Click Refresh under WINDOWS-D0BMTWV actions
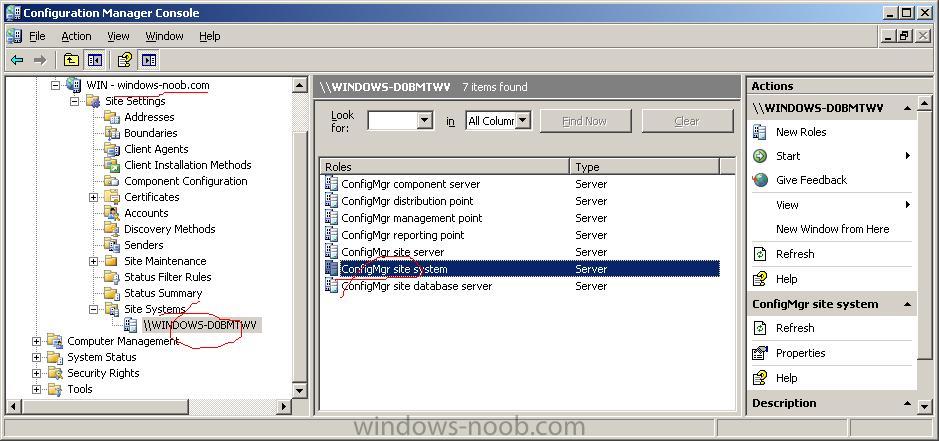 pos(795,254)
